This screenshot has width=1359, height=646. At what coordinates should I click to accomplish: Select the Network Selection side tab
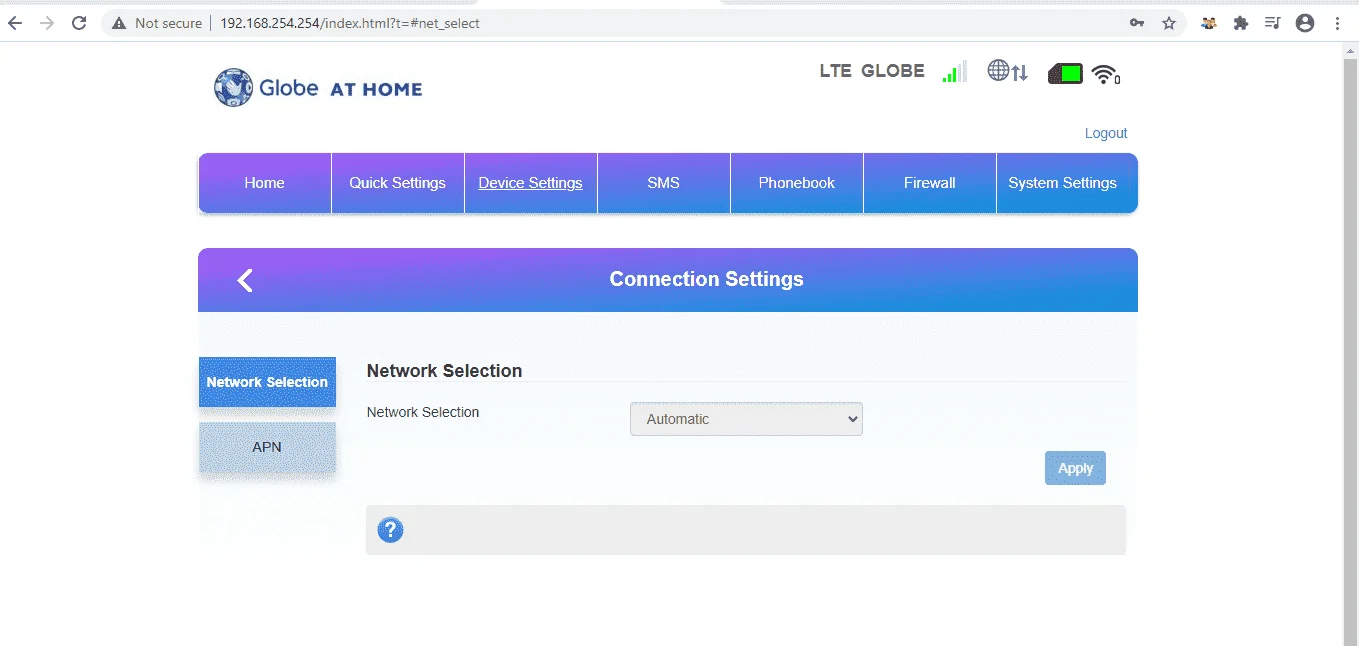coord(267,382)
